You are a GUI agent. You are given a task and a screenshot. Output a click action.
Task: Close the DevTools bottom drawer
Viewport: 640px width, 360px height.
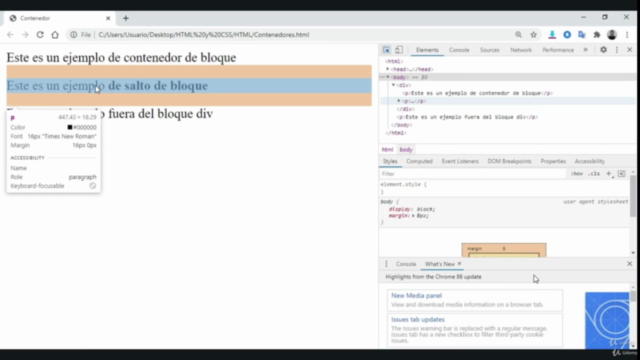point(629,264)
